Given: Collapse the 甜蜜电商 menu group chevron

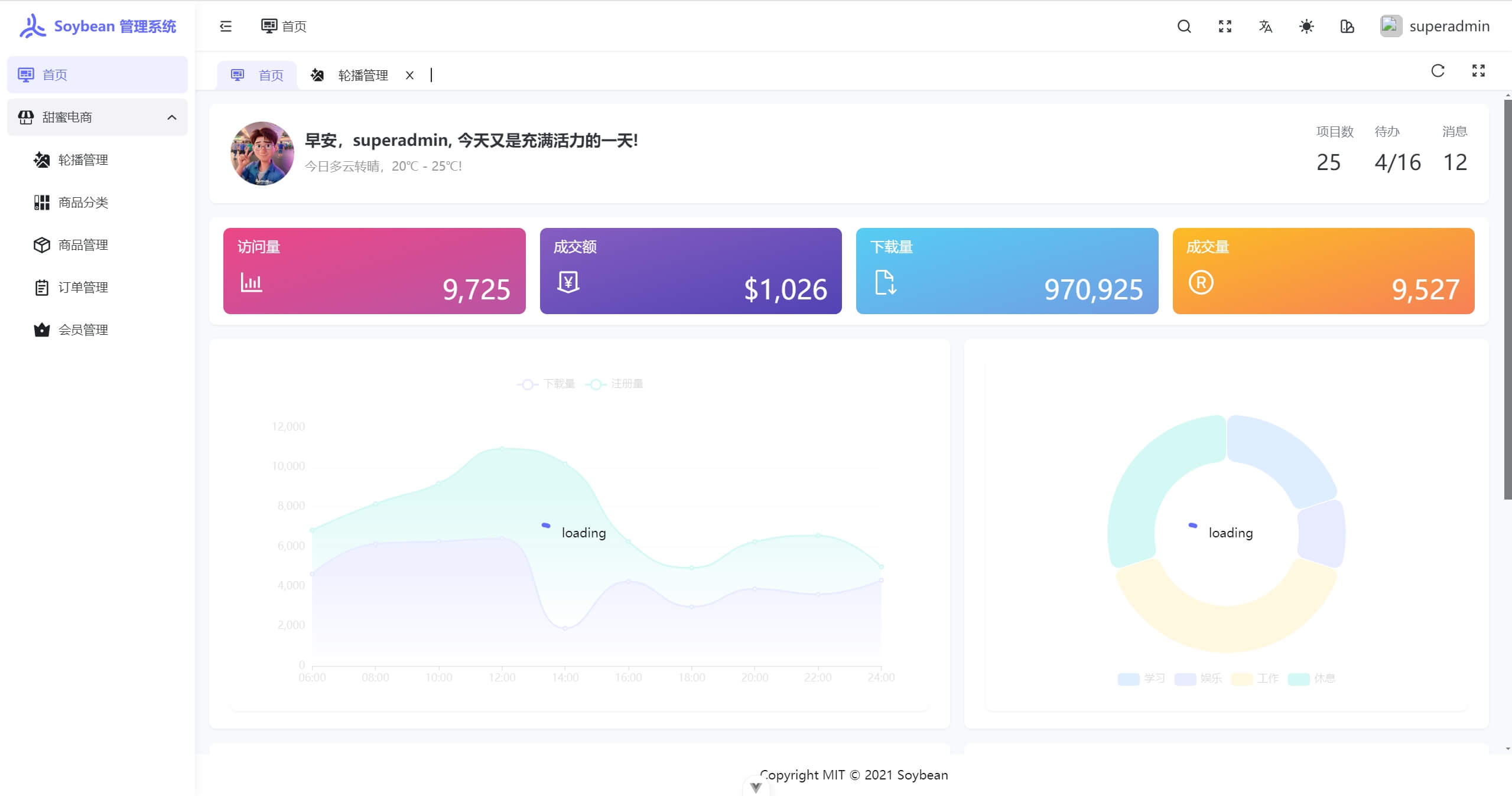Looking at the screenshot, I should click(172, 118).
